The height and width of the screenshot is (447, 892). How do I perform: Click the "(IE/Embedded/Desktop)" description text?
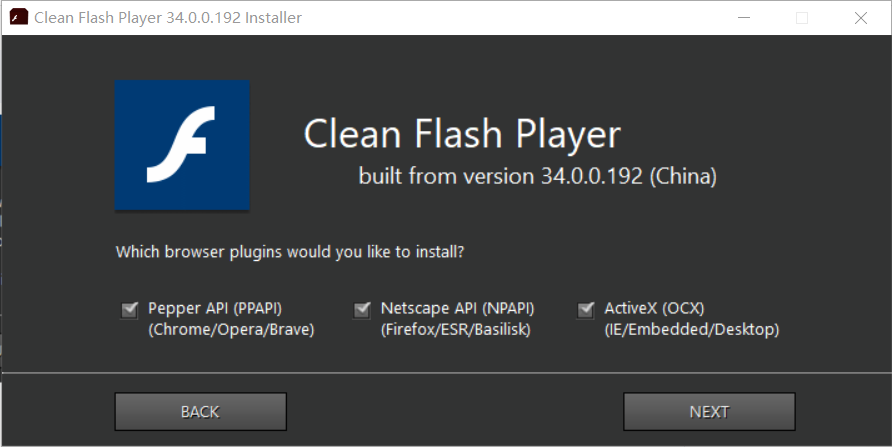click(x=691, y=329)
